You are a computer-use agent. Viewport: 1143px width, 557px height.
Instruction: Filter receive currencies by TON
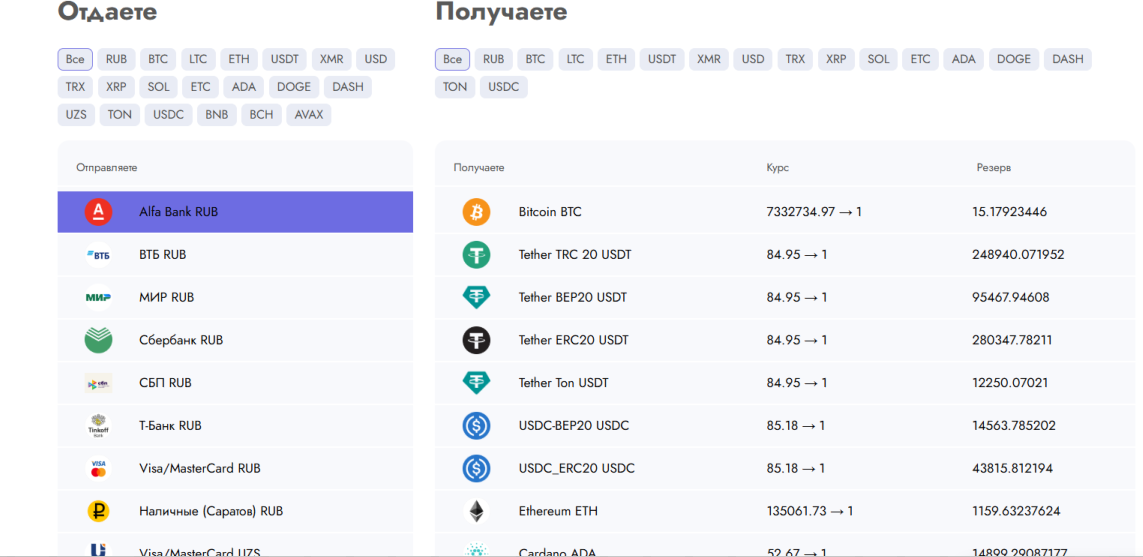(x=455, y=87)
